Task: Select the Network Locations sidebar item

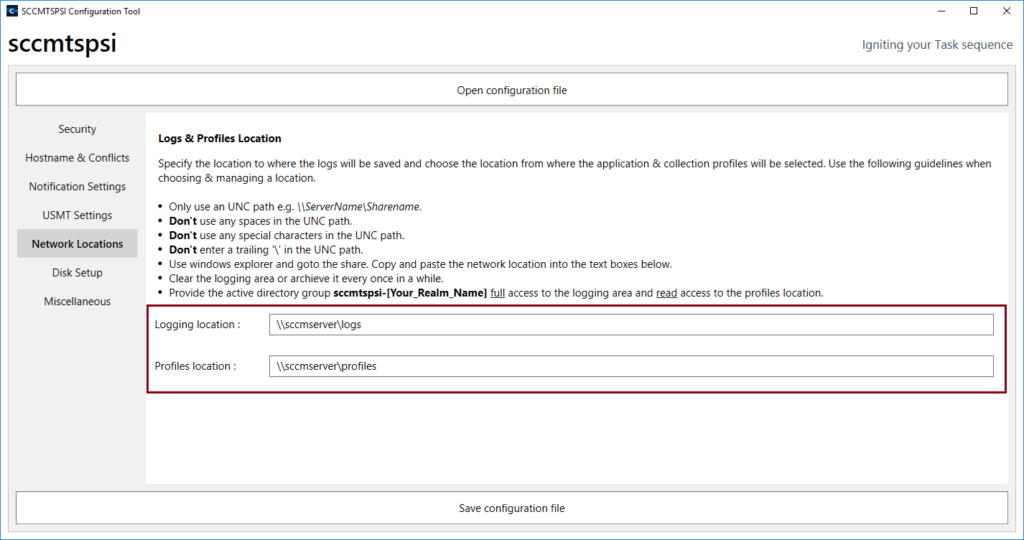Action: tap(77, 244)
